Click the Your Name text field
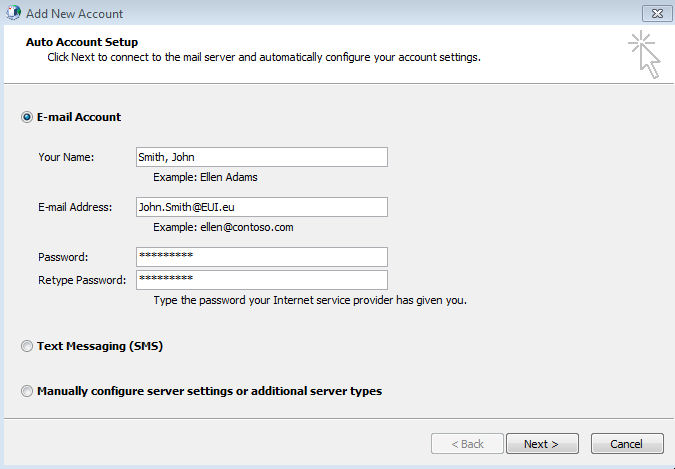The width and height of the screenshot is (675, 469). coord(261,157)
